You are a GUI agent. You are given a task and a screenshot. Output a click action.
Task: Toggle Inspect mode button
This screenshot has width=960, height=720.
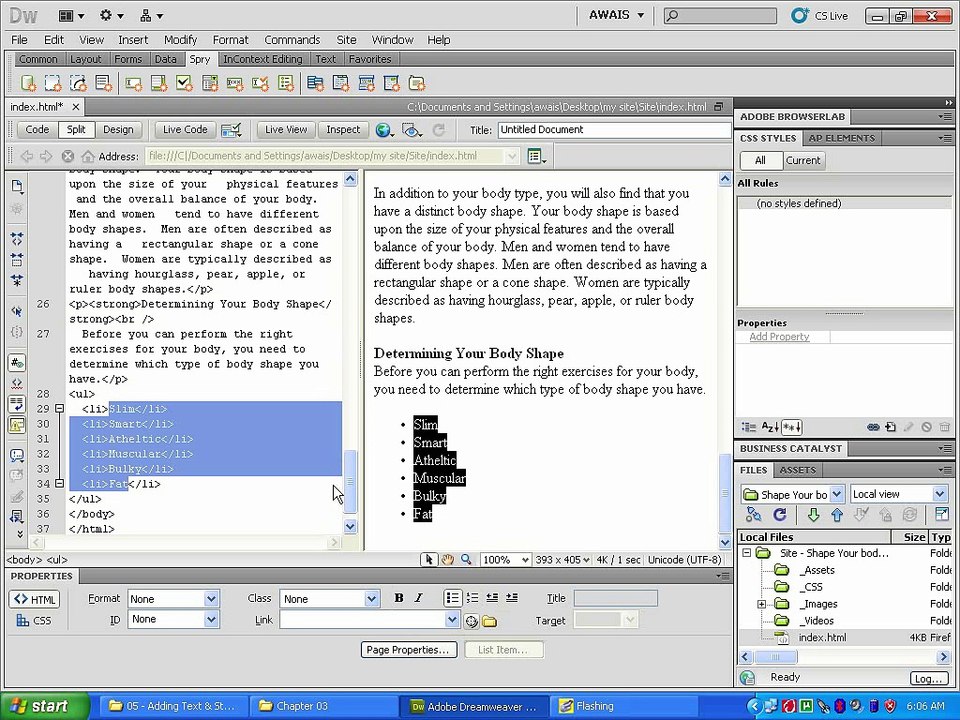pyautogui.click(x=343, y=130)
